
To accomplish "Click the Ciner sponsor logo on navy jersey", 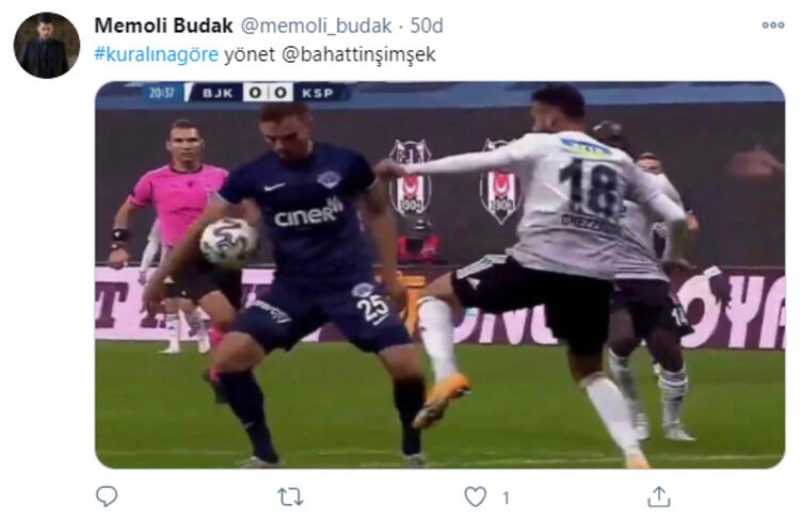I will pyautogui.click(x=308, y=214).
